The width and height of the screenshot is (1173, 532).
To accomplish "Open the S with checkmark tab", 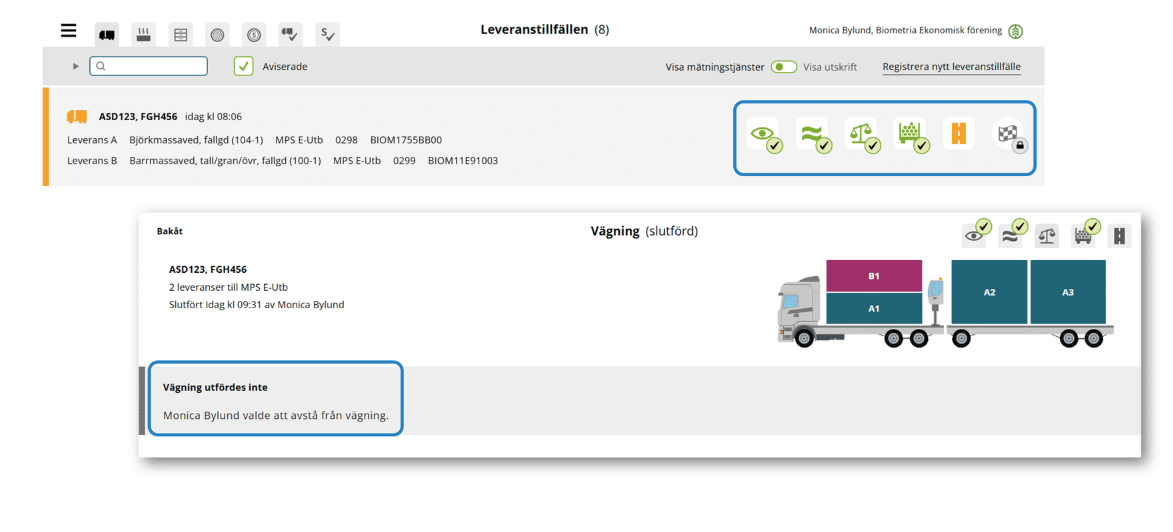I will [x=328, y=34].
